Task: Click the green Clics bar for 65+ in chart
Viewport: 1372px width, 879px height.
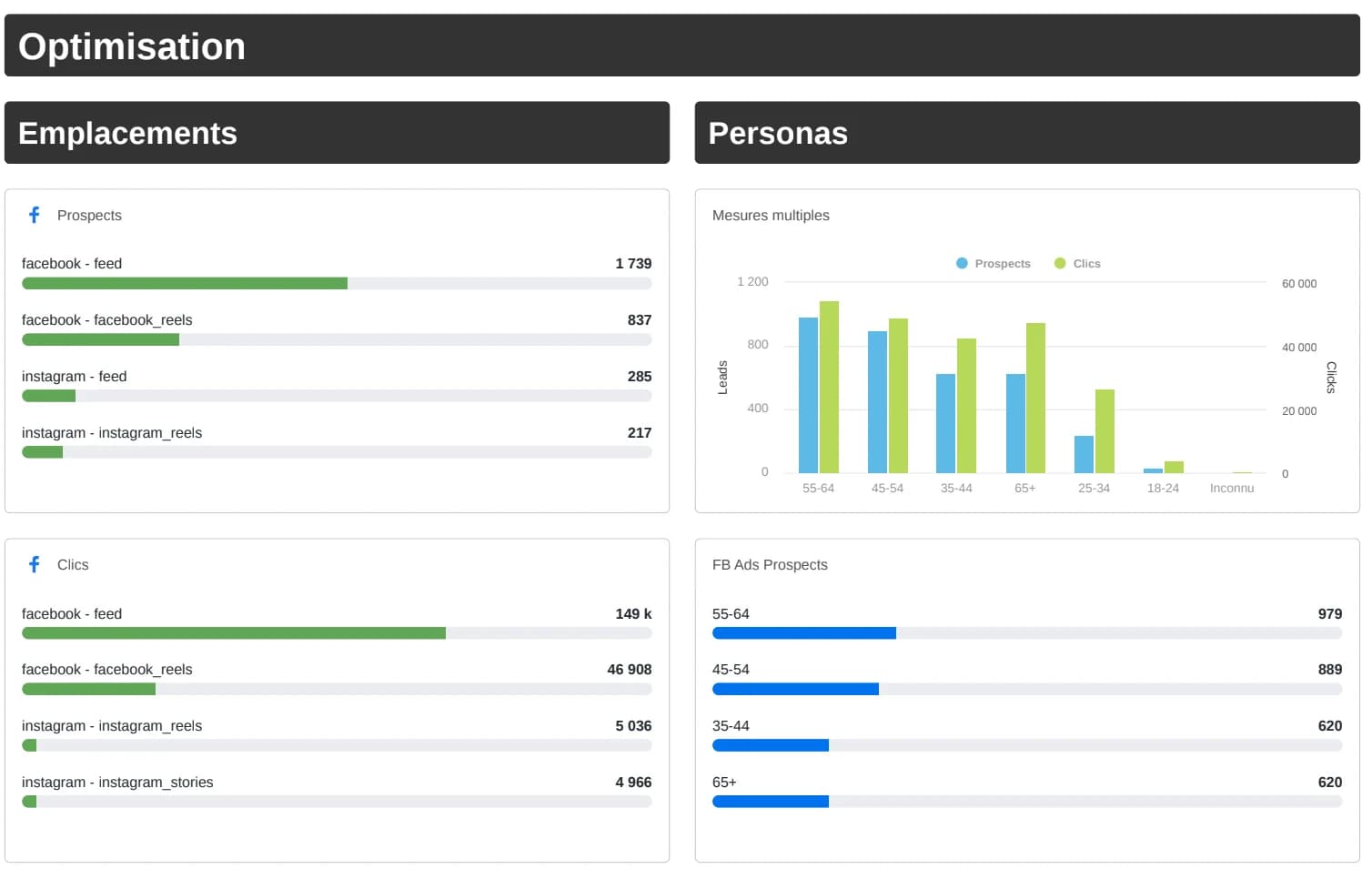Action: tap(1035, 398)
